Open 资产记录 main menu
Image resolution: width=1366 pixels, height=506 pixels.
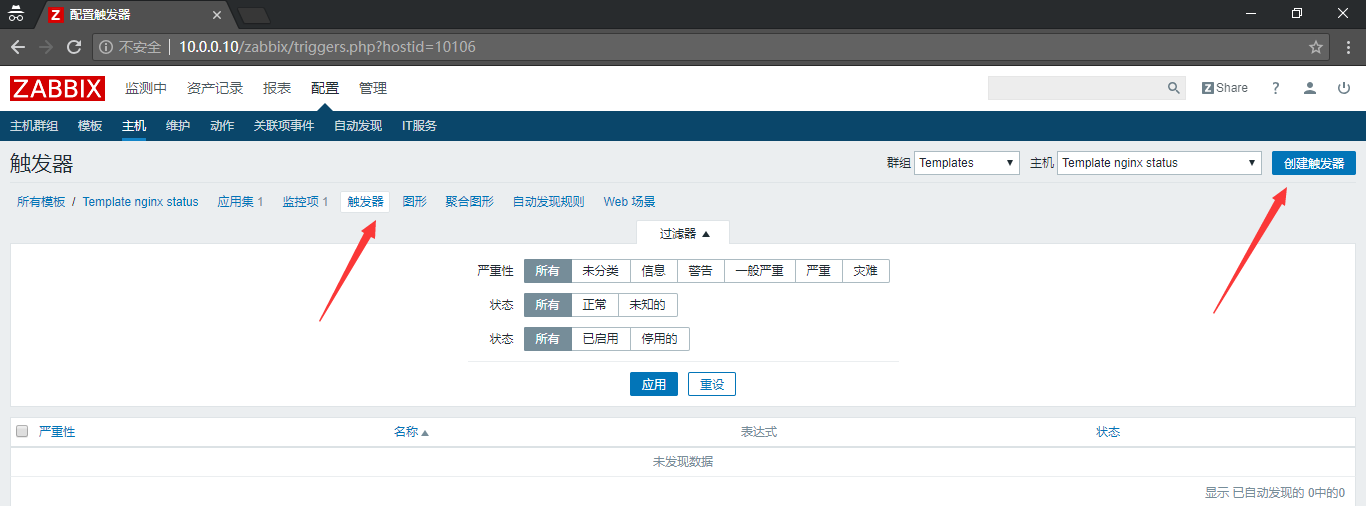(215, 88)
